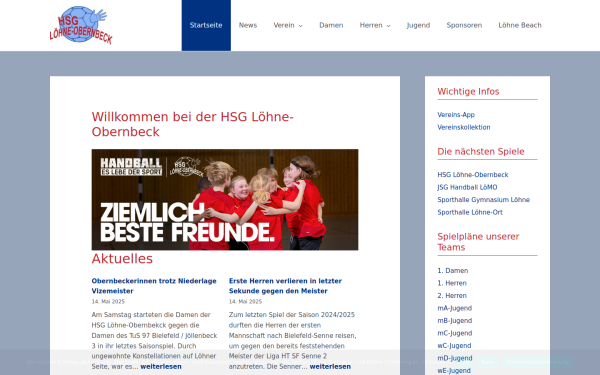Click weiterlesen under the Obernbeckerinnen article

click(x=161, y=367)
